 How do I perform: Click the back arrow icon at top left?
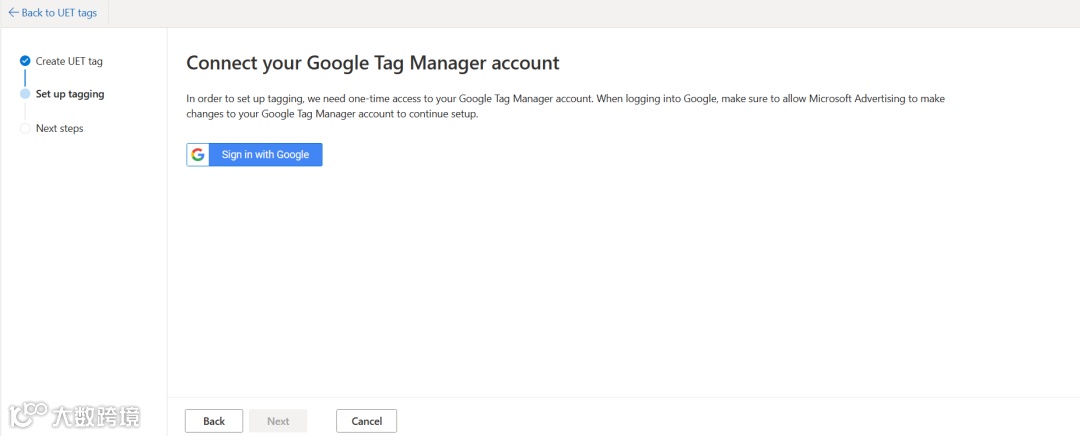coord(13,13)
